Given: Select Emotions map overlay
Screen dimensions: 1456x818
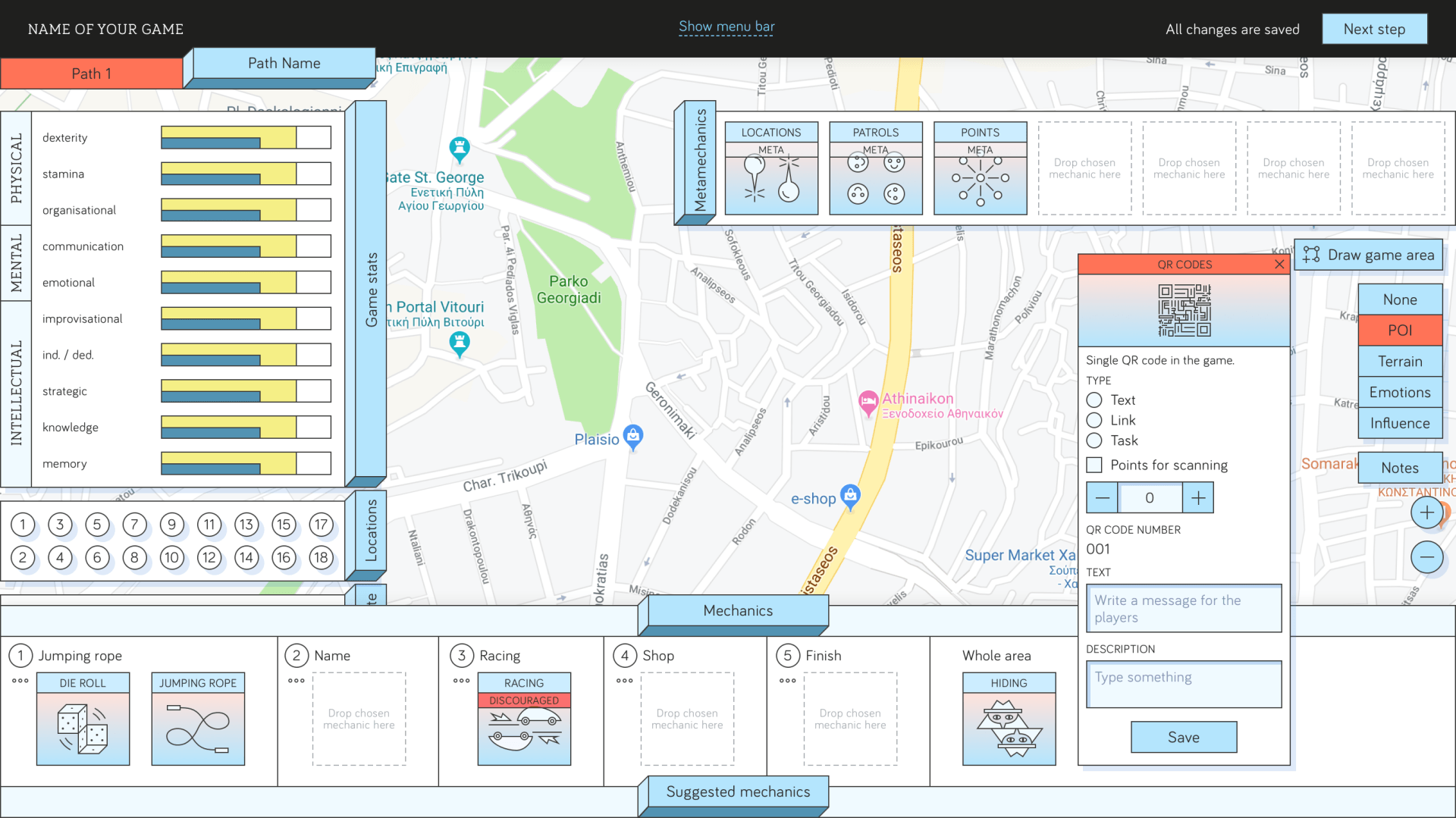Looking at the screenshot, I should click(x=1400, y=393).
